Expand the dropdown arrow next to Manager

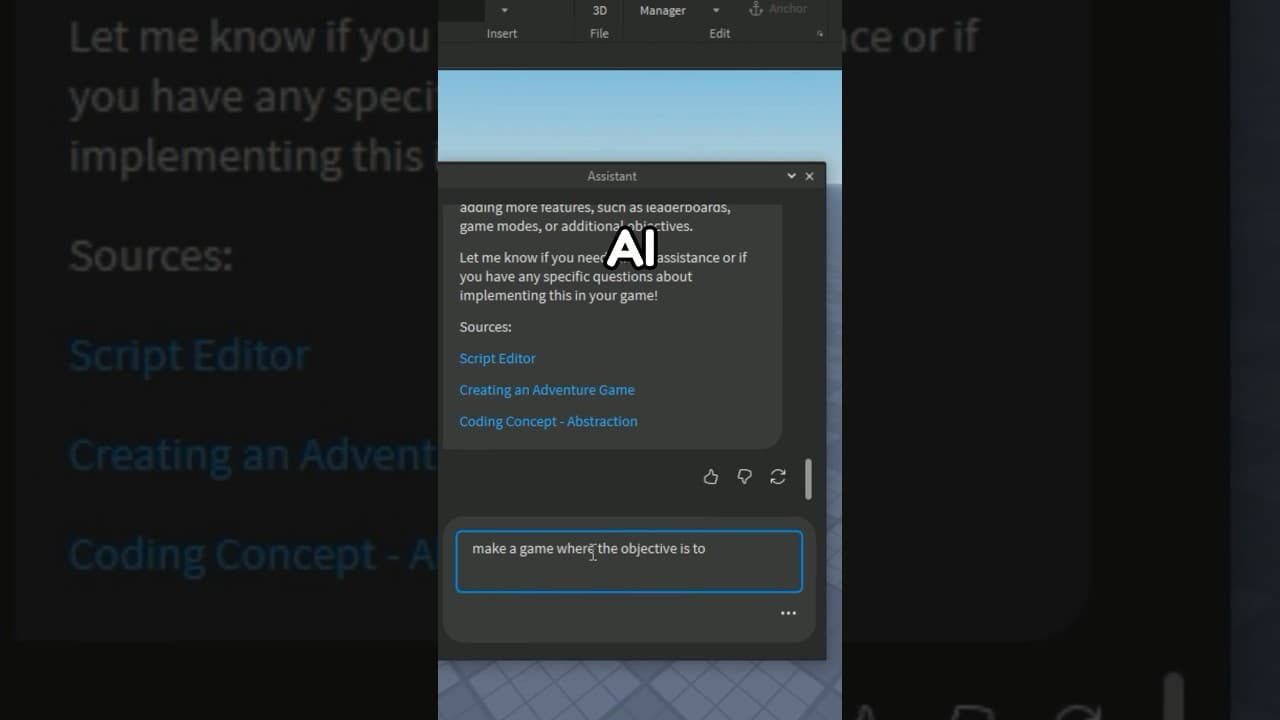(716, 10)
